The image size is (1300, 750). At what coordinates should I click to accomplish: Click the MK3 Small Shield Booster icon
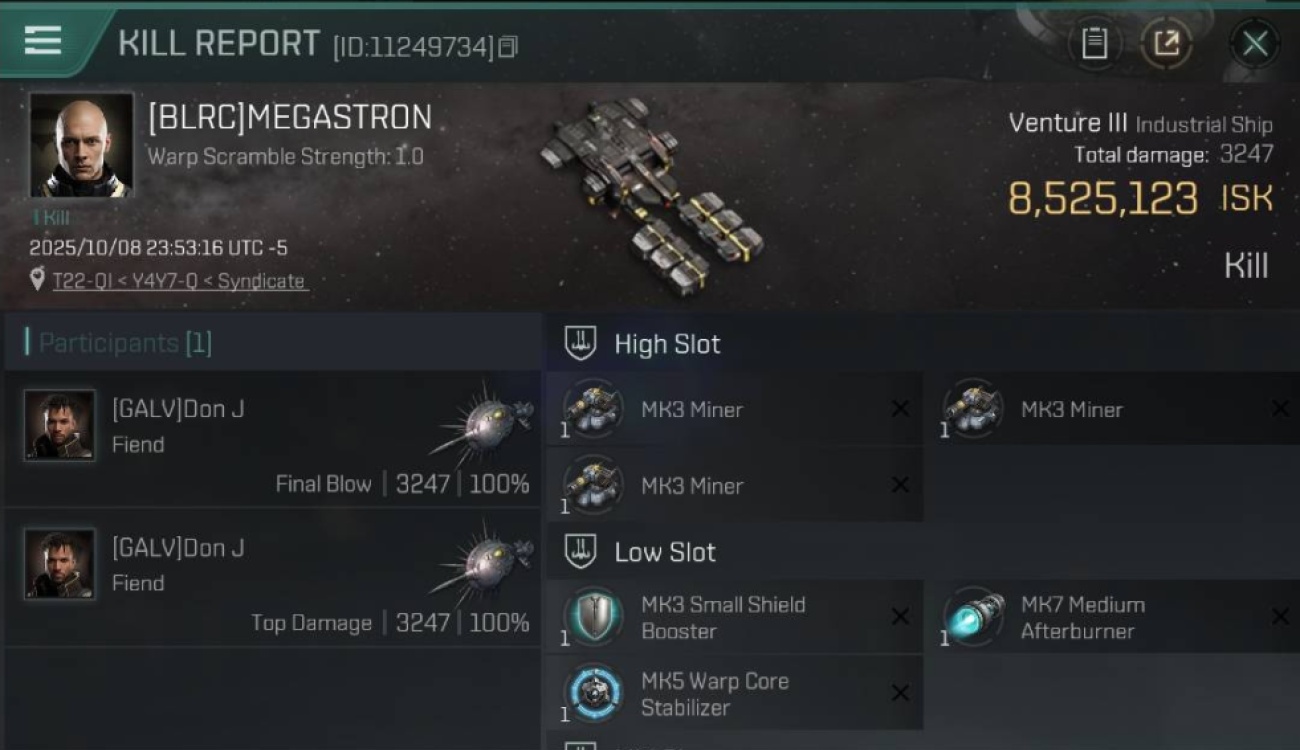(594, 617)
